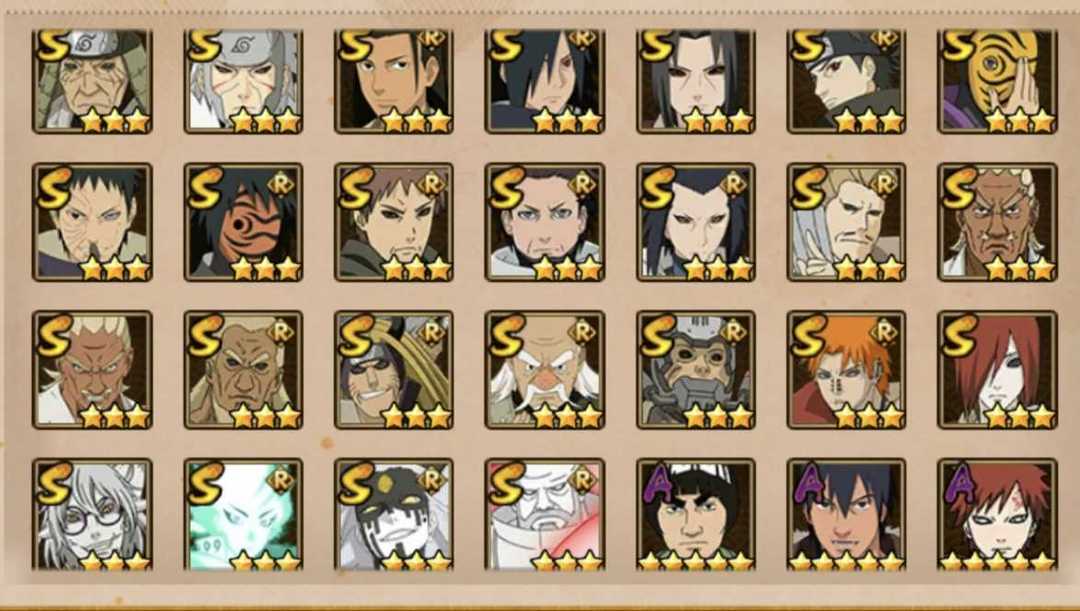Pick the headband ninja looking sideways in top row
The image size is (1080, 611).
(x=847, y=81)
